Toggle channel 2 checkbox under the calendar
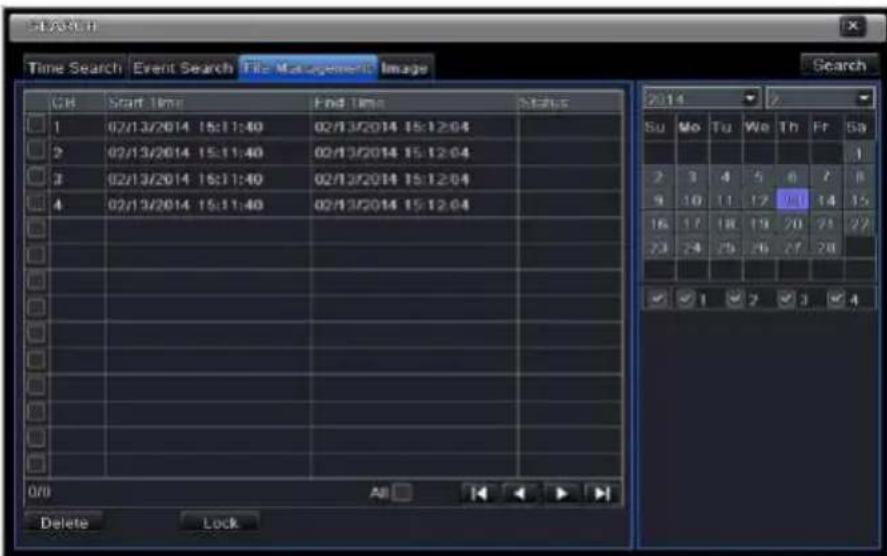Viewport: 887px width, 556px height. point(735,298)
